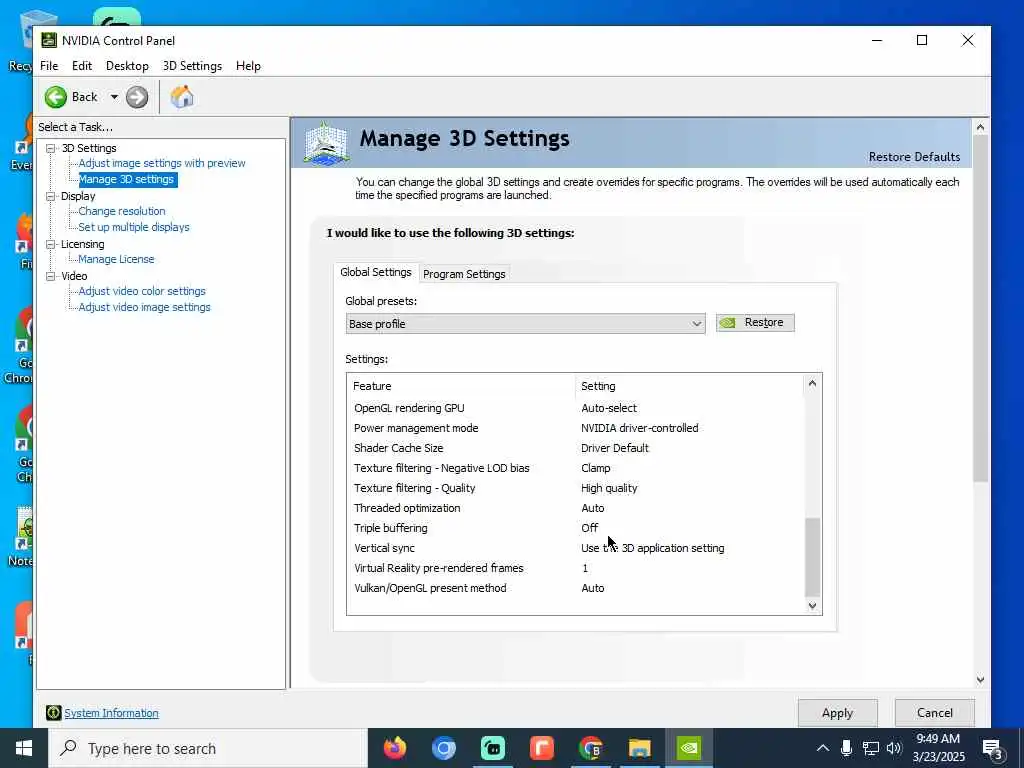Image resolution: width=1024 pixels, height=768 pixels.
Task: Click the grey Forward arrow icon
Action: (x=137, y=97)
